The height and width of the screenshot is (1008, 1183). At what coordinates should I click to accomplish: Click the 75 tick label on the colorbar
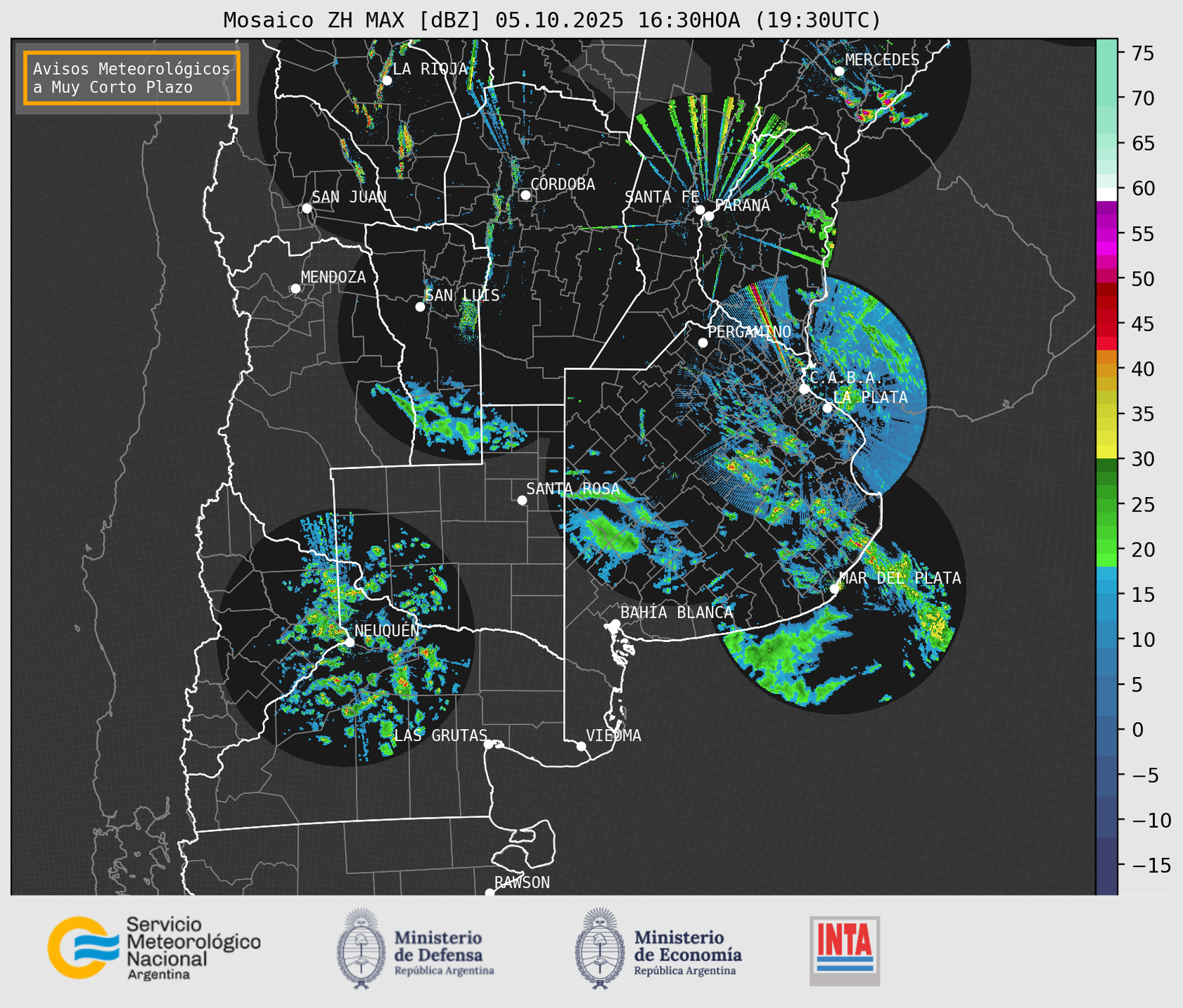click(x=1142, y=53)
